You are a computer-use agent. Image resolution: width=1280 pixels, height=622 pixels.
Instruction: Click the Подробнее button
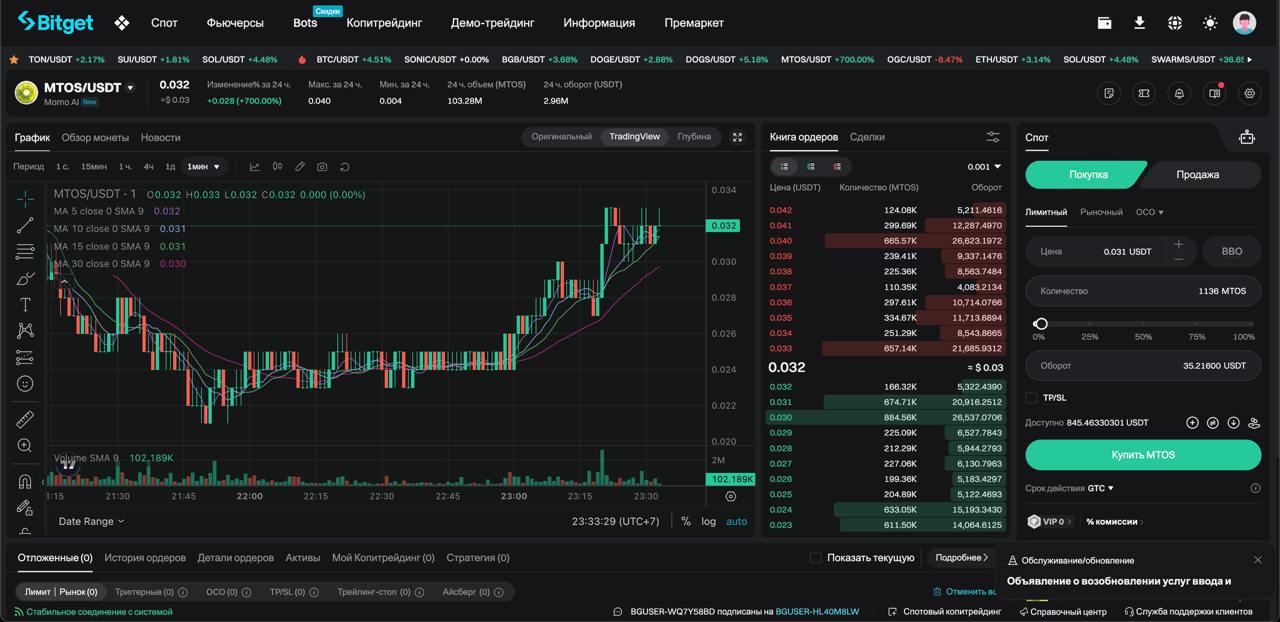(x=962, y=557)
